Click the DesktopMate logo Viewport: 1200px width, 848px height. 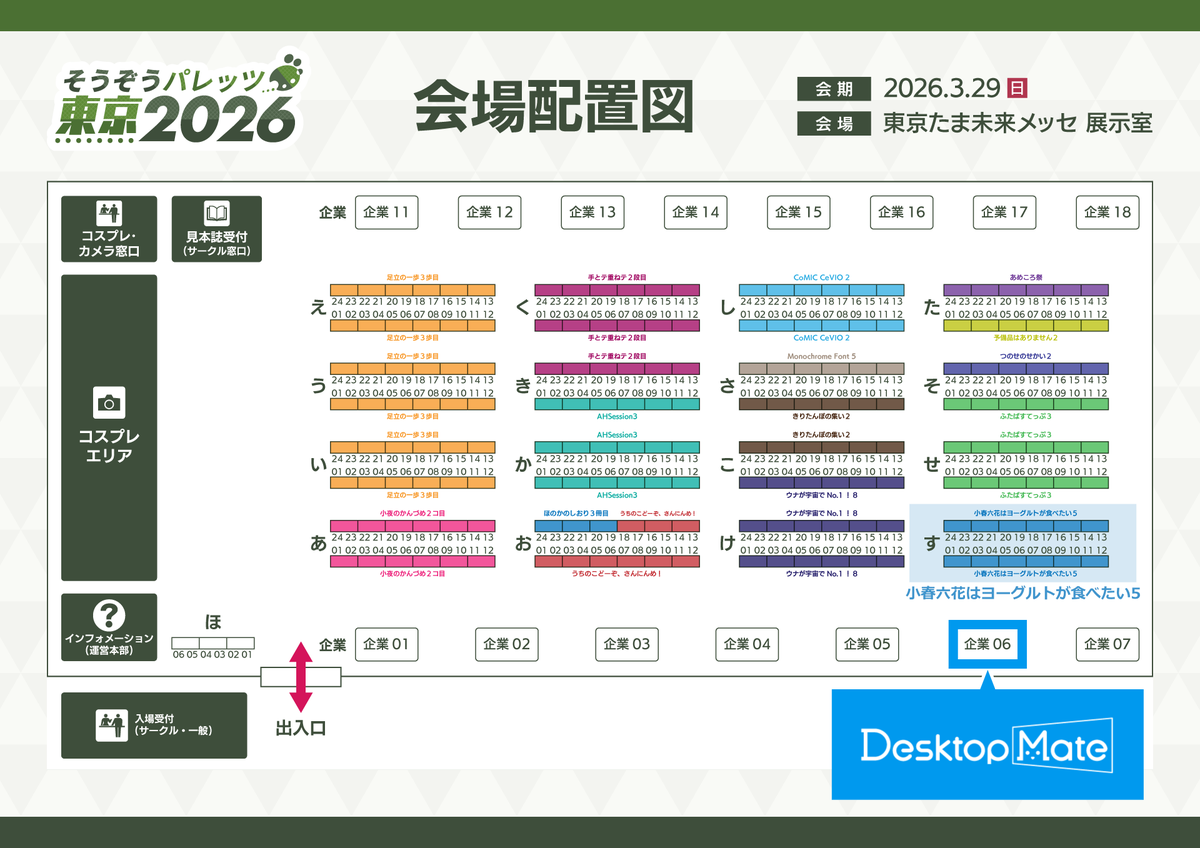point(985,745)
